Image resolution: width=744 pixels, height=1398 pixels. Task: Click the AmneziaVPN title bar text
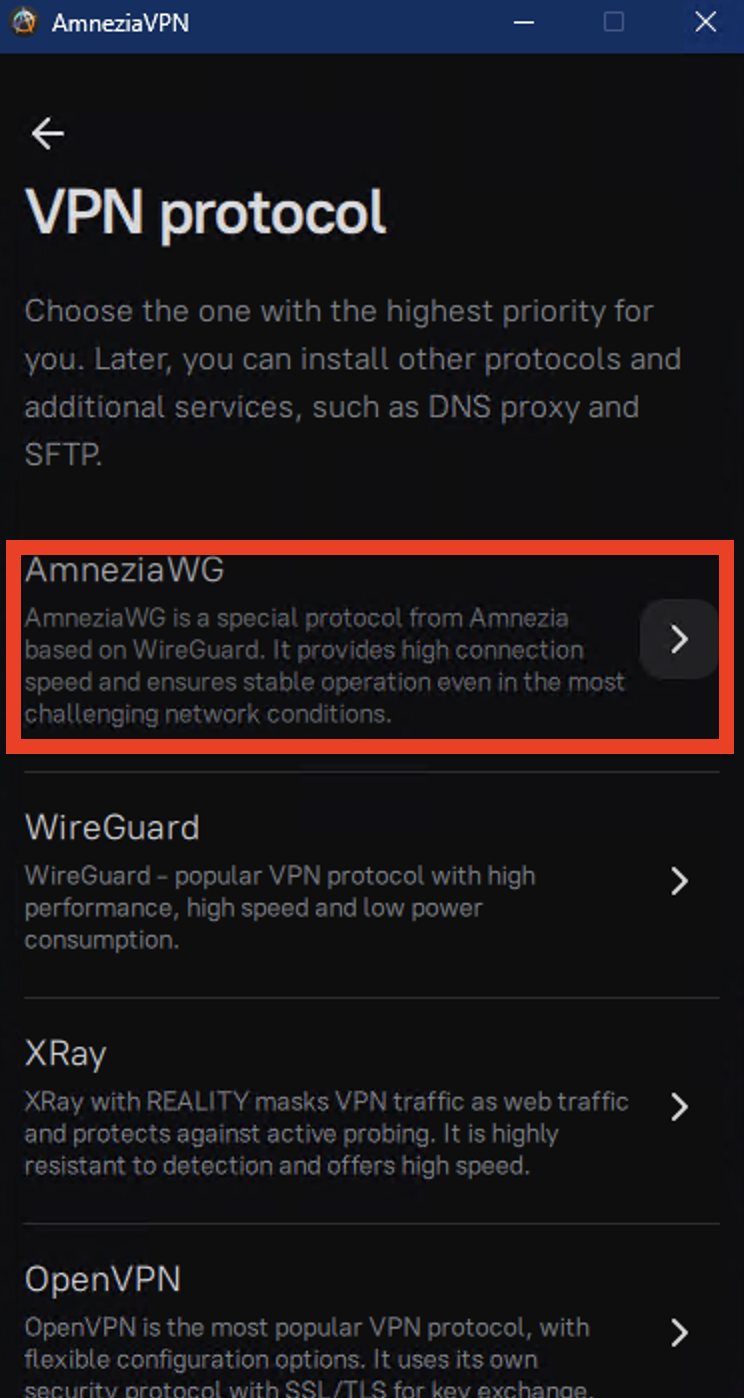point(120,22)
